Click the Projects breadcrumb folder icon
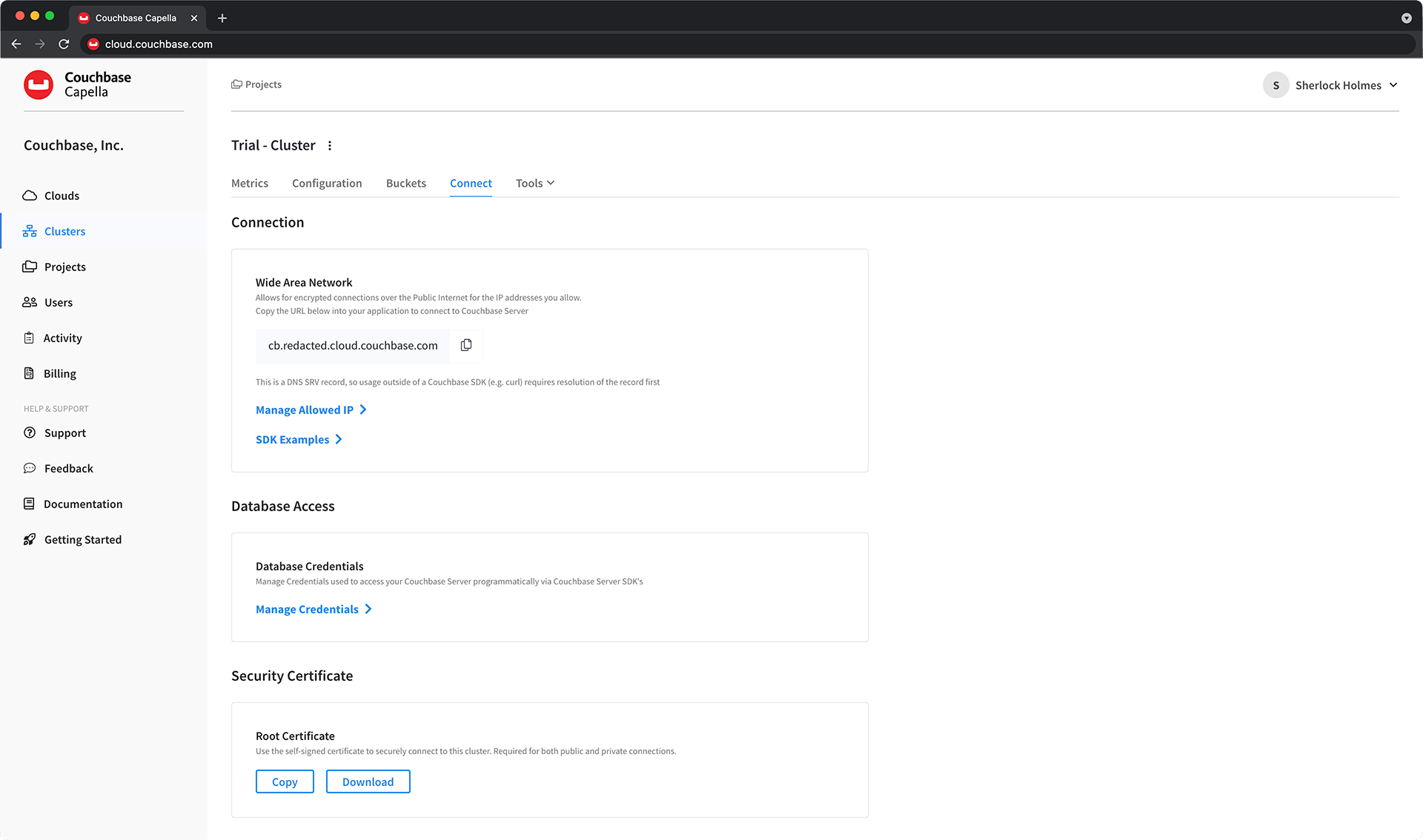Screen dimensions: 1423x840 pos(236,84)
